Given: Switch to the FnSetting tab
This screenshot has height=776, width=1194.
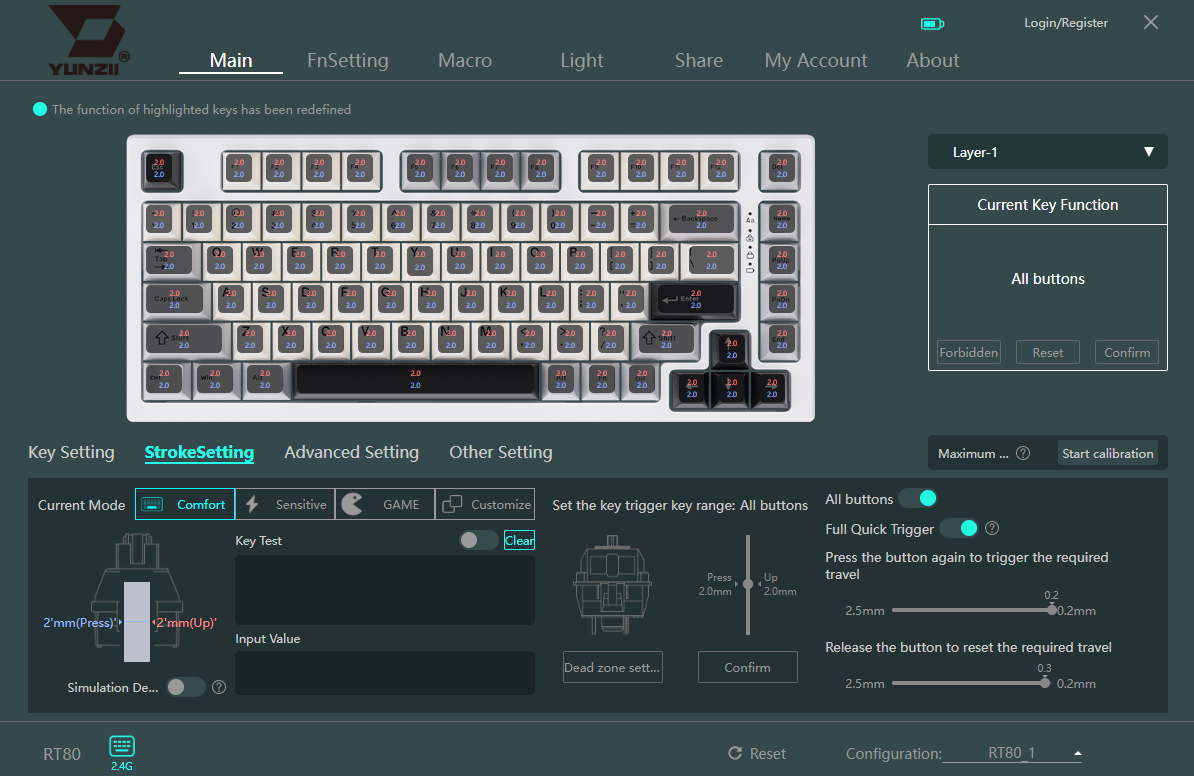Looking at the screenshot, I should point(348,60).
